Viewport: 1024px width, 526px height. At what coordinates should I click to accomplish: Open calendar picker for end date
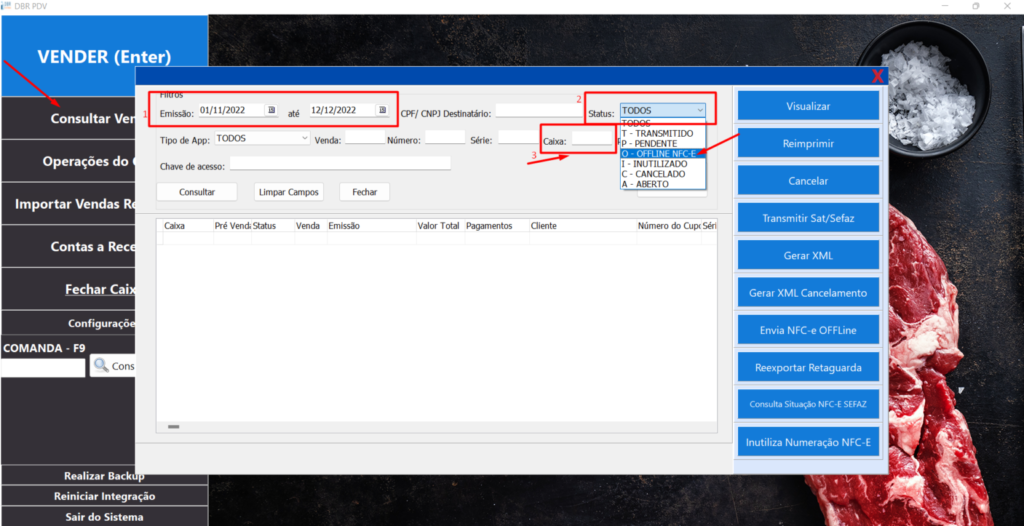click(381, 110)
